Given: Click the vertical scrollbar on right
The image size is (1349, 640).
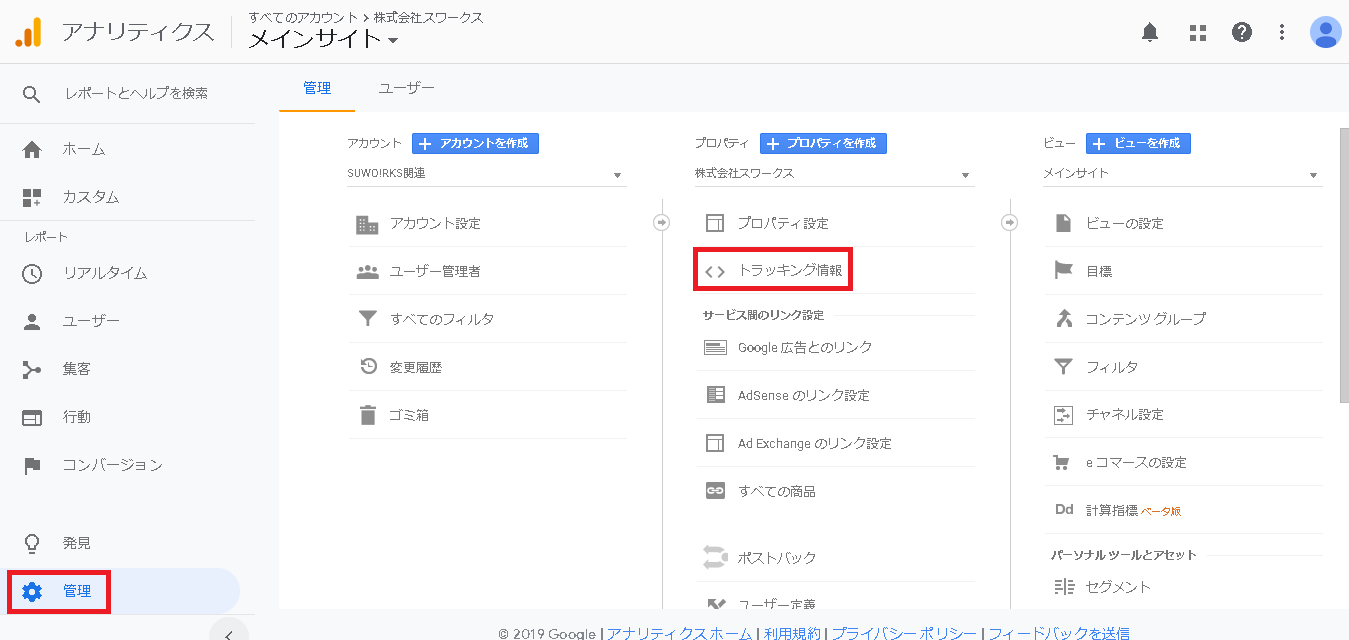Looking at the screenshot, I should 1343,265.
